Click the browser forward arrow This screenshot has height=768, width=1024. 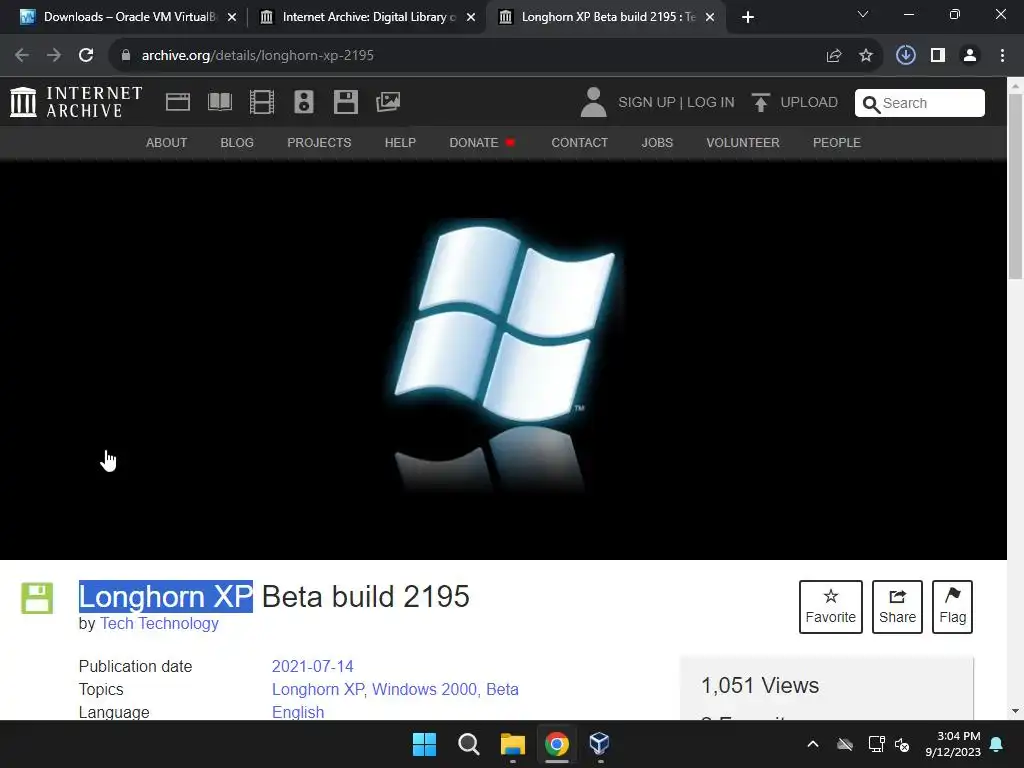[x=54, y=56]
